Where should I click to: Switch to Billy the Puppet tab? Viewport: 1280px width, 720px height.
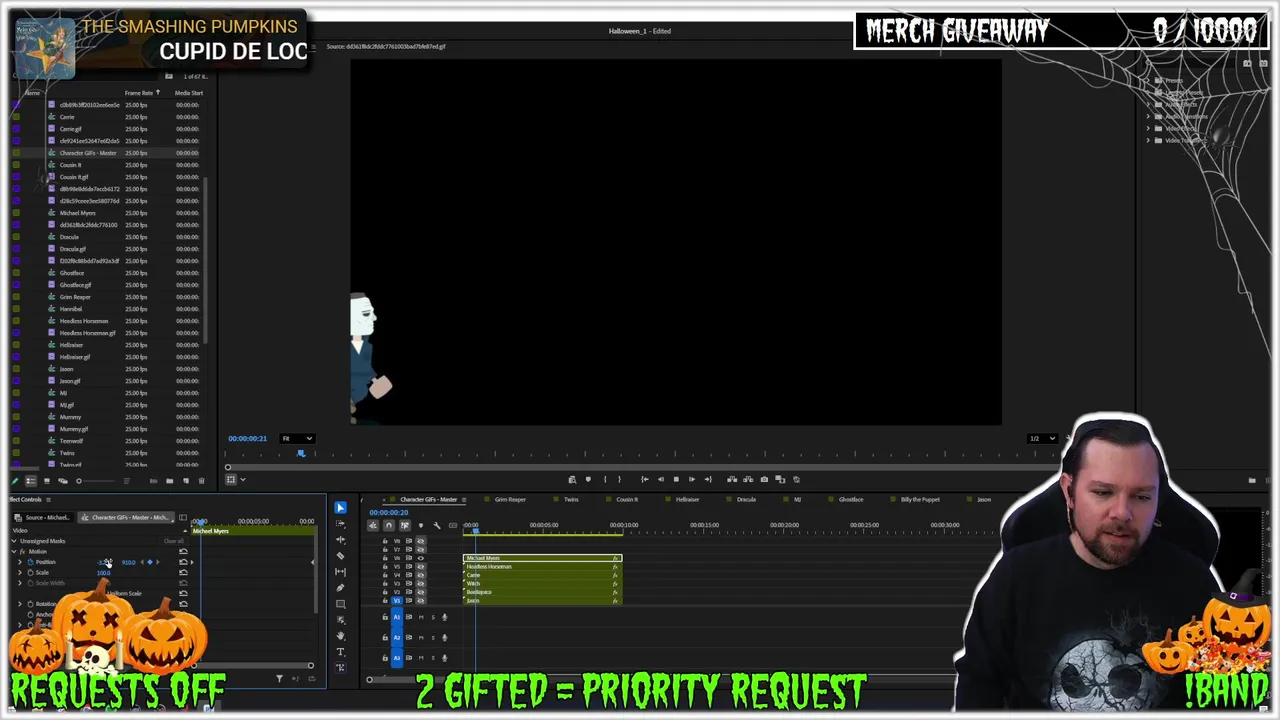click(x=920, y=499)
